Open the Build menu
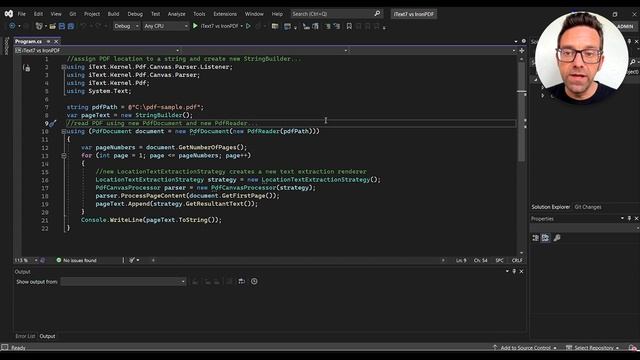This screenshot has width=640, height=360. [x=113, y=14]
